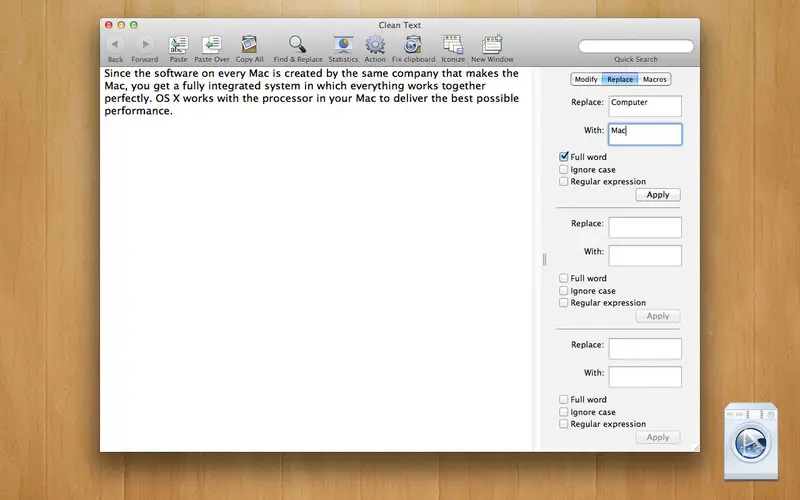
Task: Minimize the Clean Text window
Action: pos(121,24)
